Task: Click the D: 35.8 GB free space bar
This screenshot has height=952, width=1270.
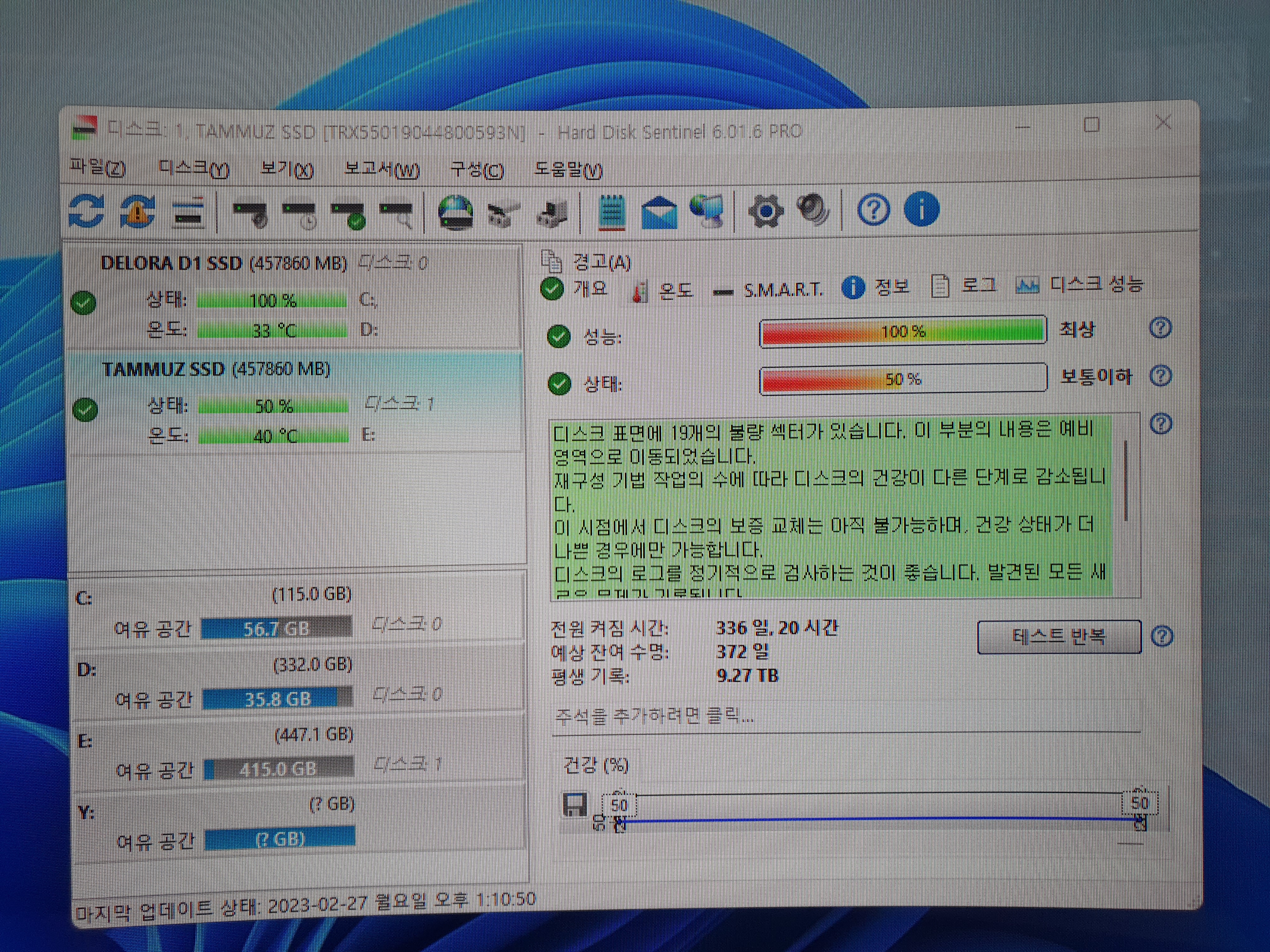Action: 278,698
